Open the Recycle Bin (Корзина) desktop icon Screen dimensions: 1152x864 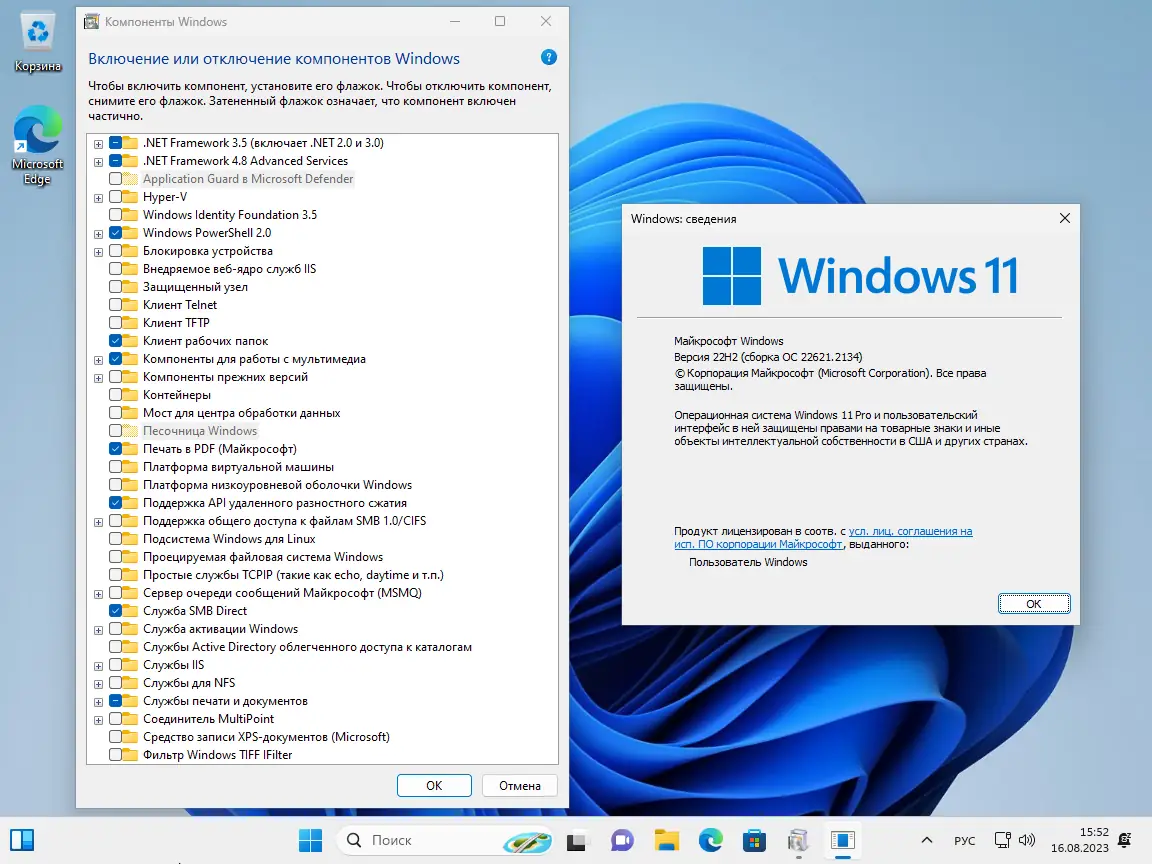(37, 42)
